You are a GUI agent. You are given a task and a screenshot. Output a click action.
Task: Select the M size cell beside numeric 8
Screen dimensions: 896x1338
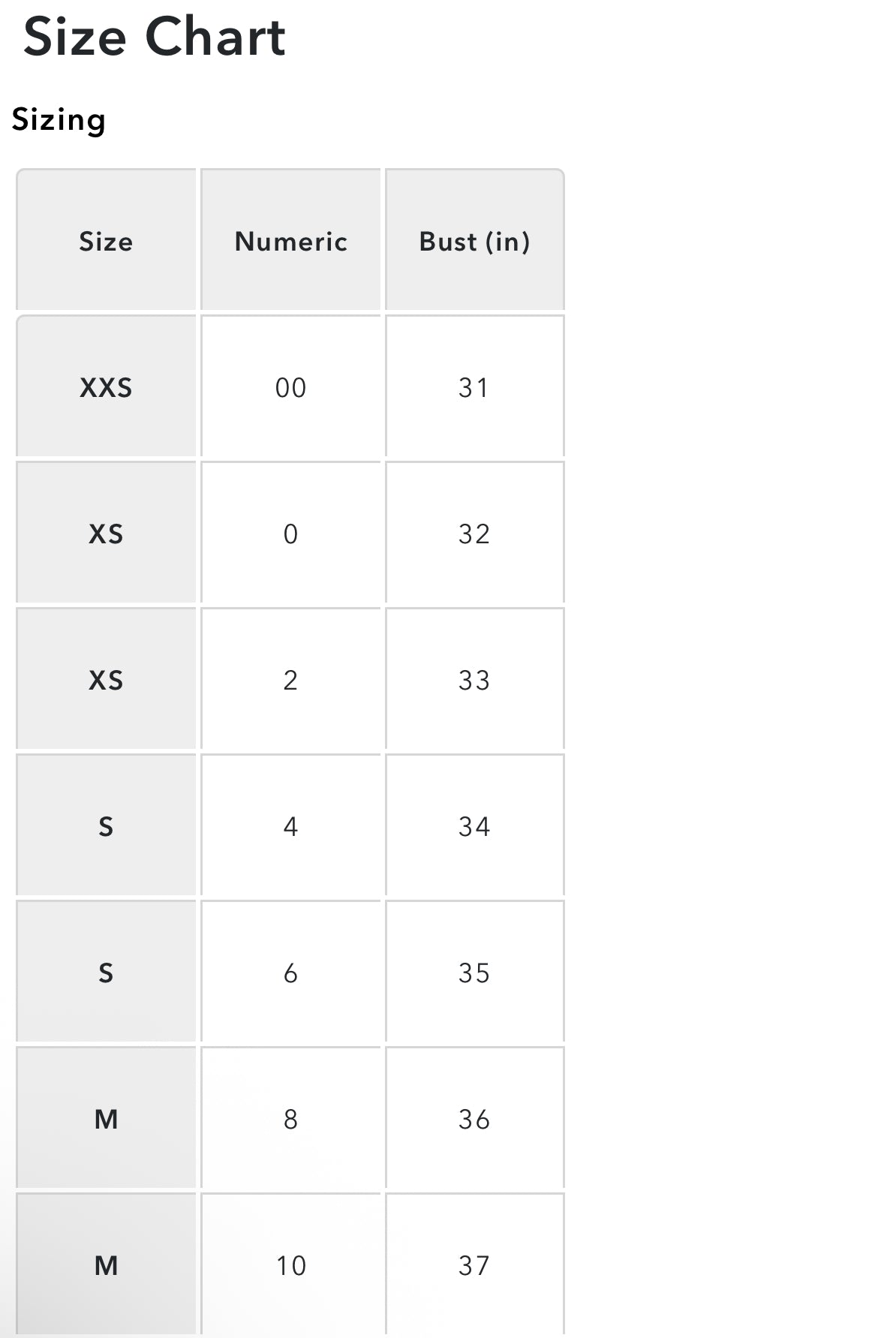click(106, 1118)
